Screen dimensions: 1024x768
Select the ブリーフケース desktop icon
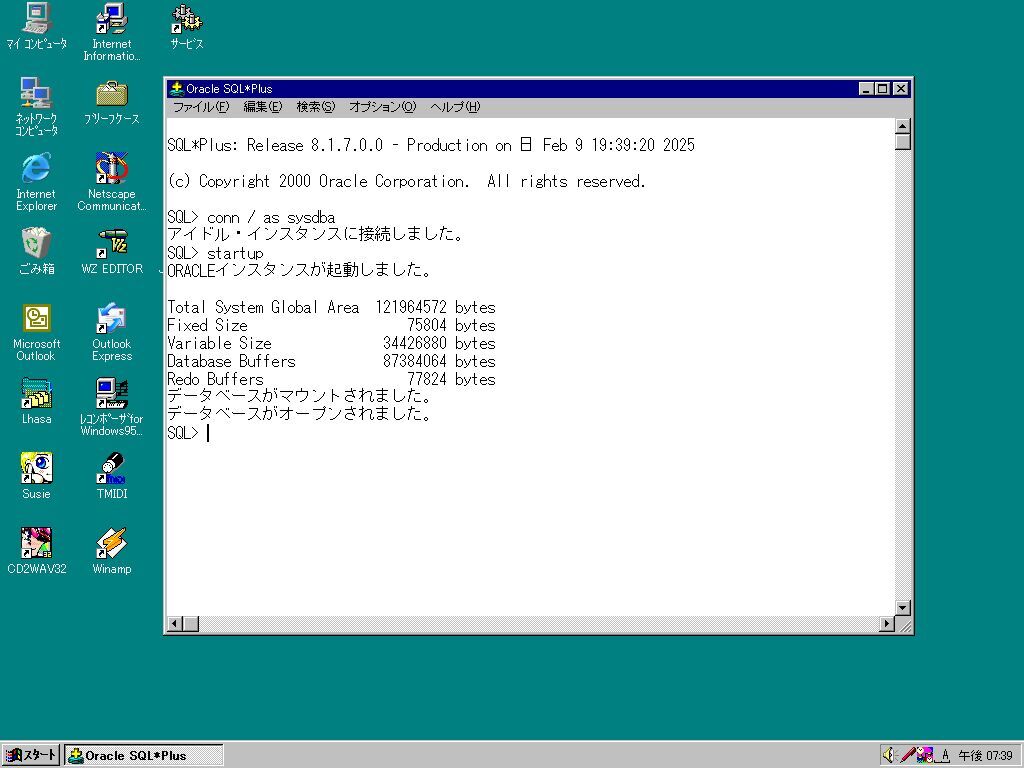point(112,102)
